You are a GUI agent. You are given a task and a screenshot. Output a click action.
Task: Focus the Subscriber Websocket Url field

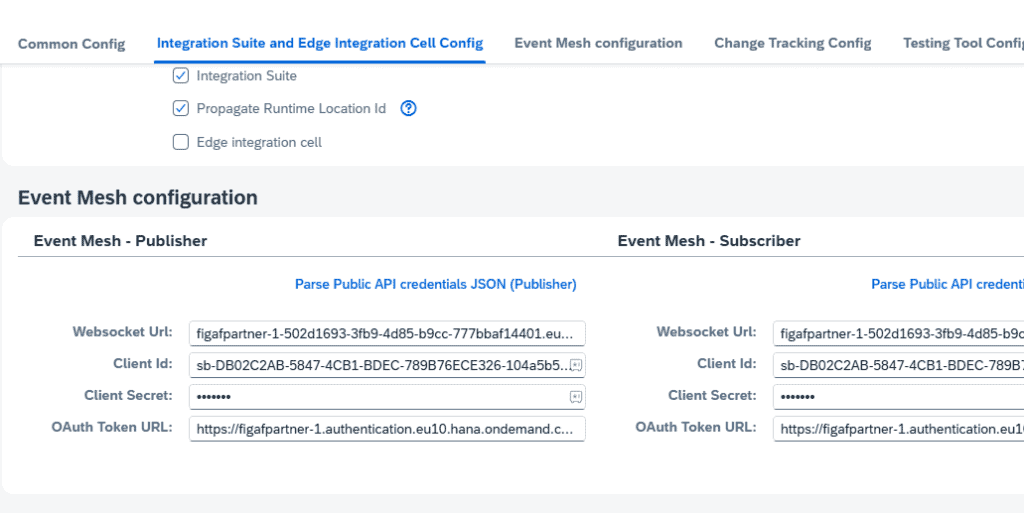[899, 334]
